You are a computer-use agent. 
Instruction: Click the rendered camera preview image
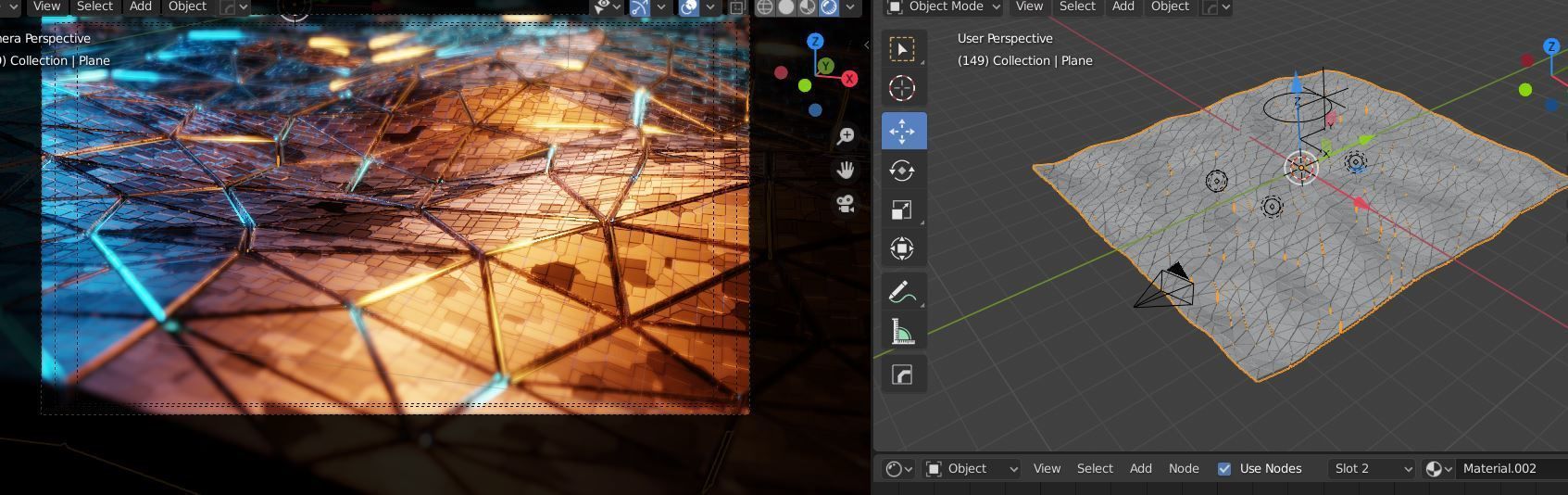pyautogui.click(x=395, y=213)
